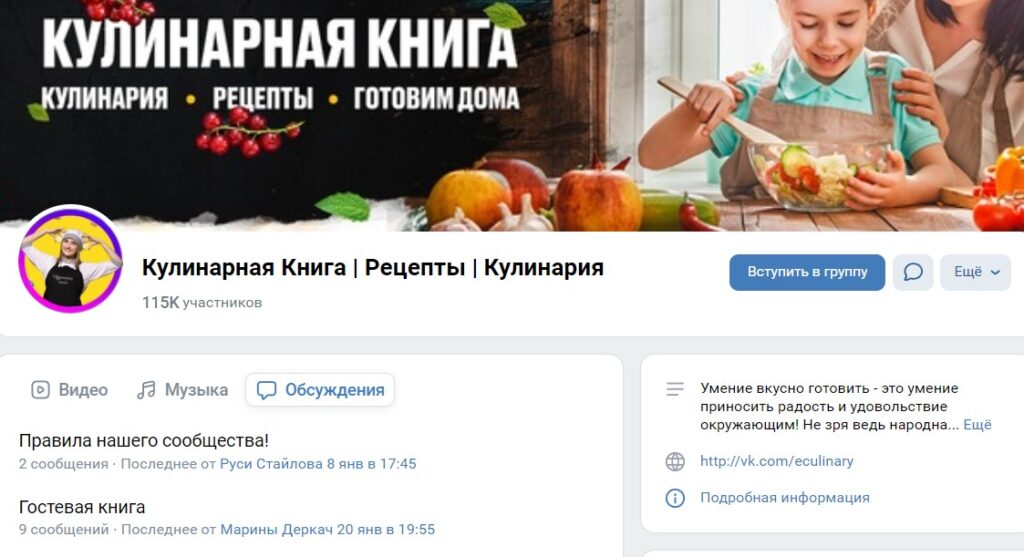The image size is (1024, 557).
Task: Switch to the Видео tab
Action: tap(69, 390)
